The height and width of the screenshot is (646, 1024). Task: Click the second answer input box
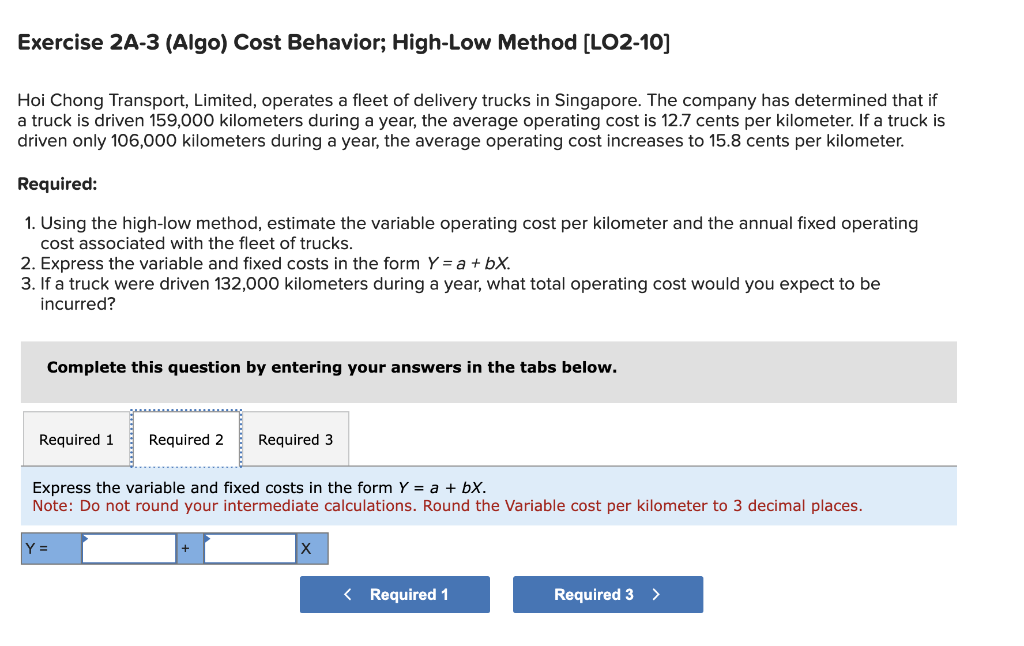250,548
